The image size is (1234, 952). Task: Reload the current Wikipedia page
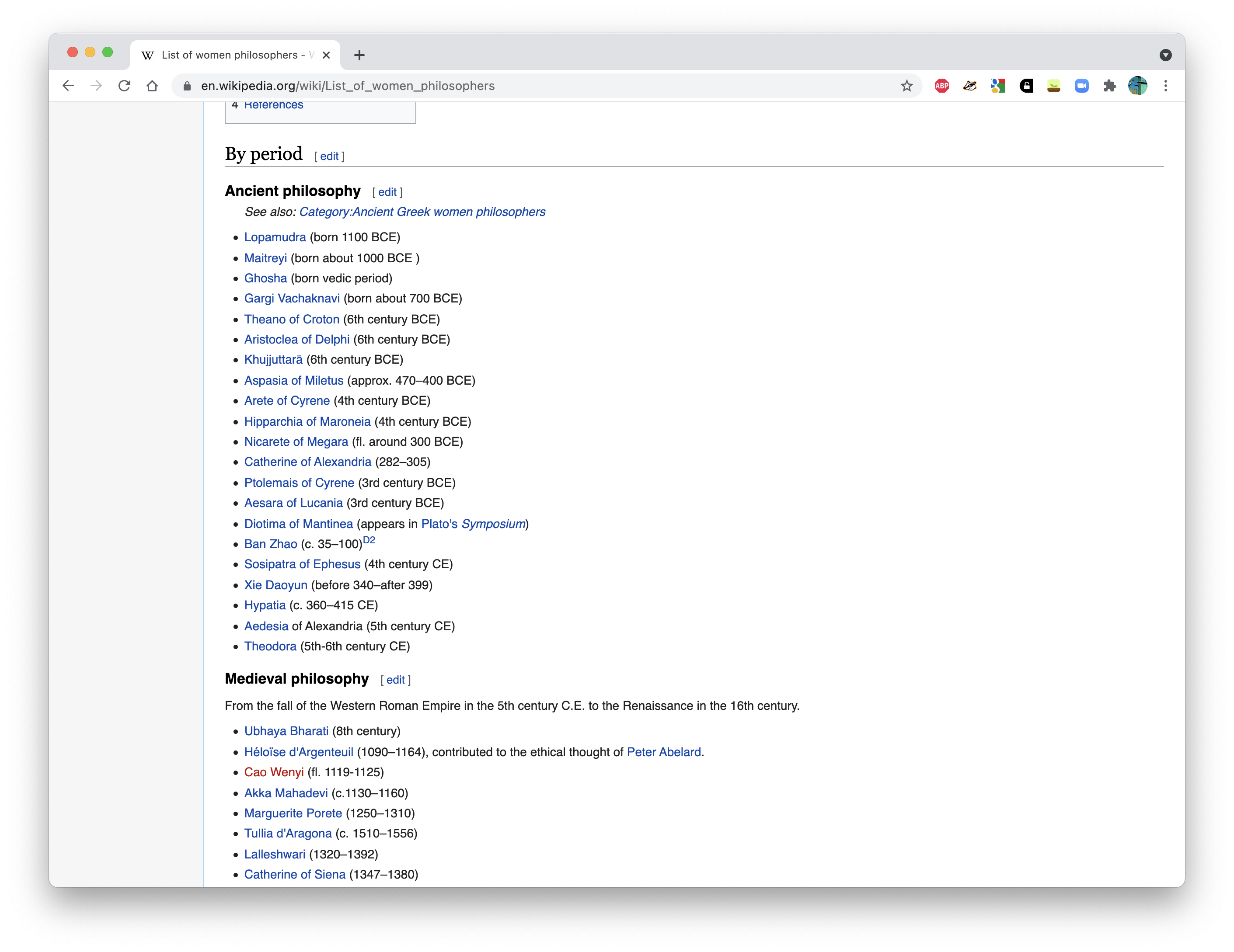(x=124, y=86)
